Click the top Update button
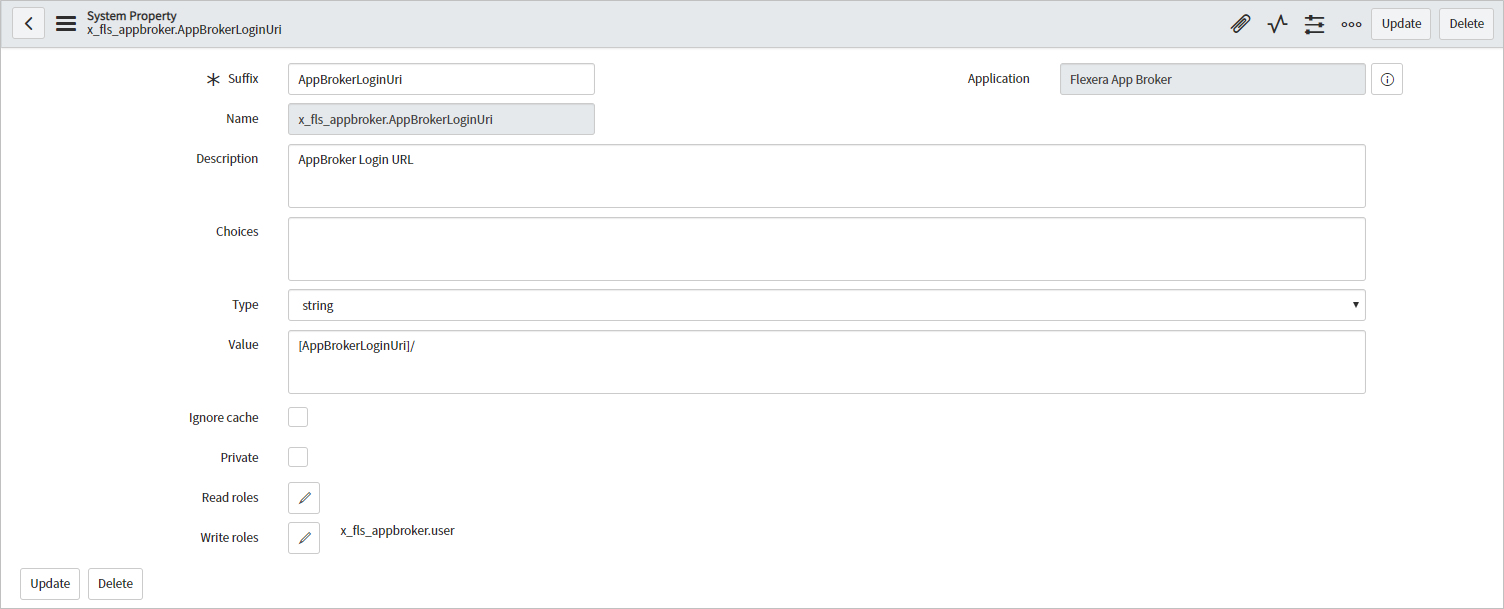This screenshot has width=1504, height=609. click(x=1400, y=23)
